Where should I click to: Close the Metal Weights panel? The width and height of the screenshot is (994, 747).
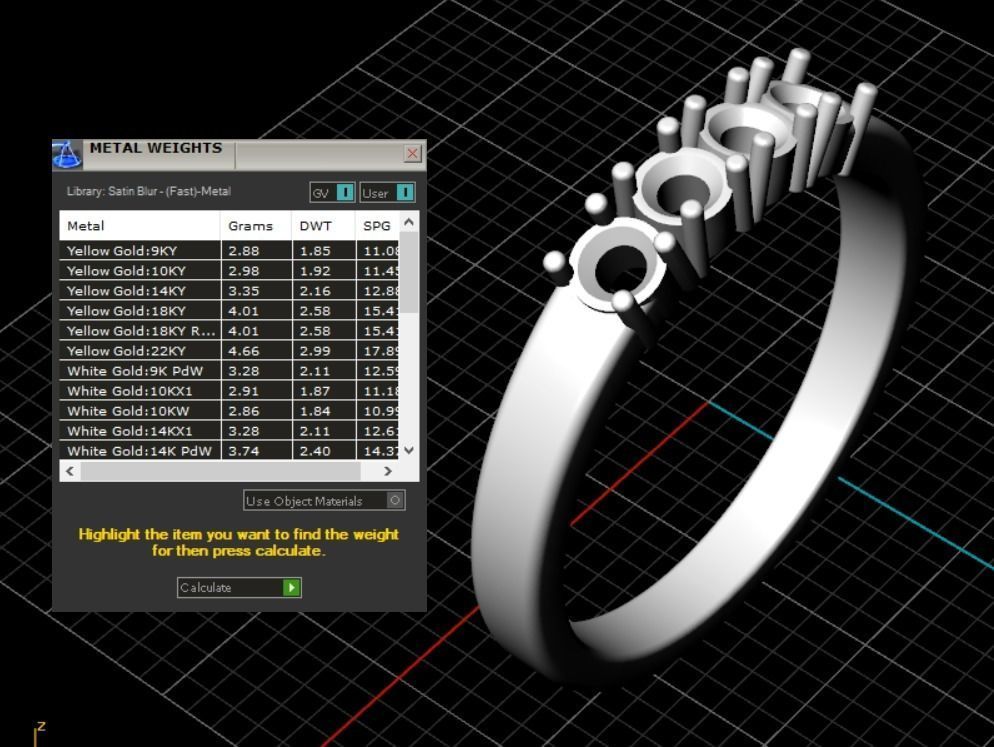pyautogui.click(x=413, y=153)
